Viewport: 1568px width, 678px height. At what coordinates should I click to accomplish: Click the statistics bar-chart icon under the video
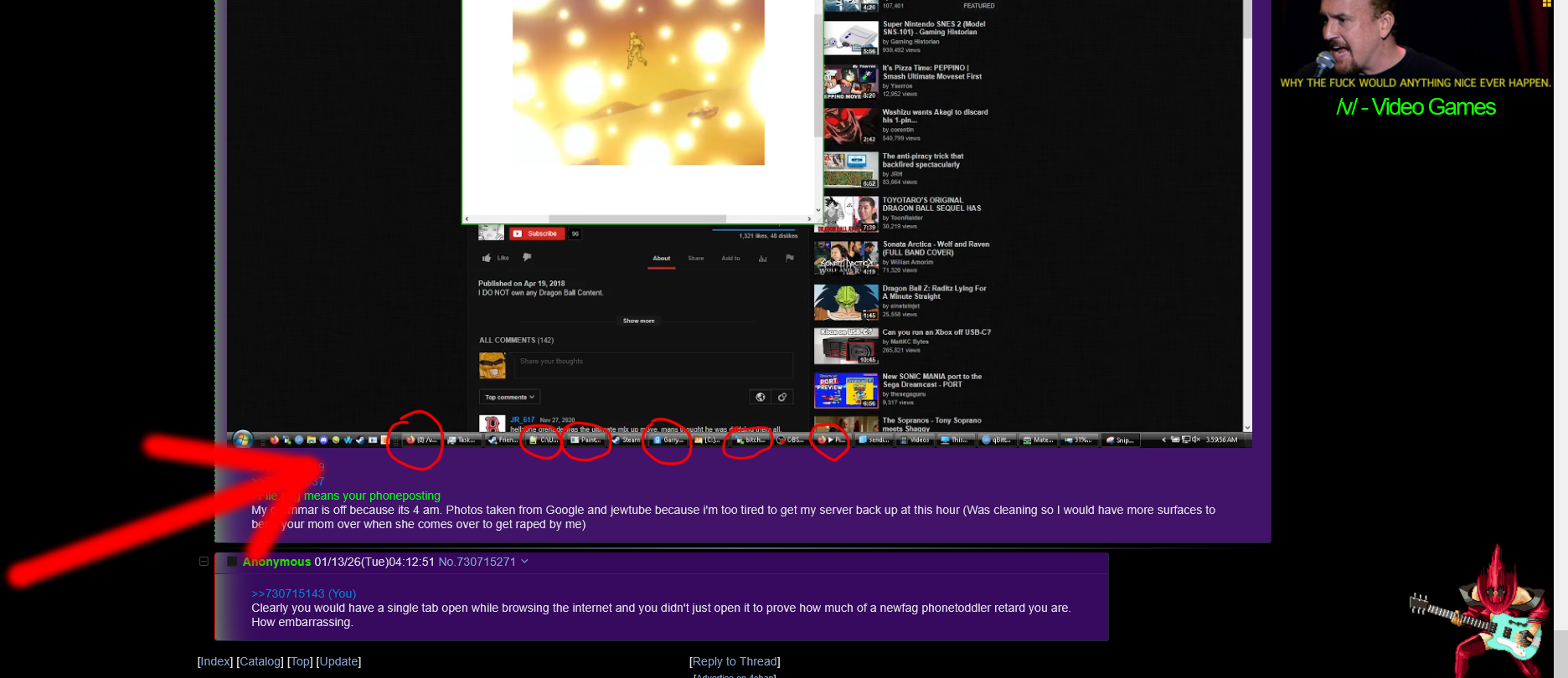[x=763, y=259]
